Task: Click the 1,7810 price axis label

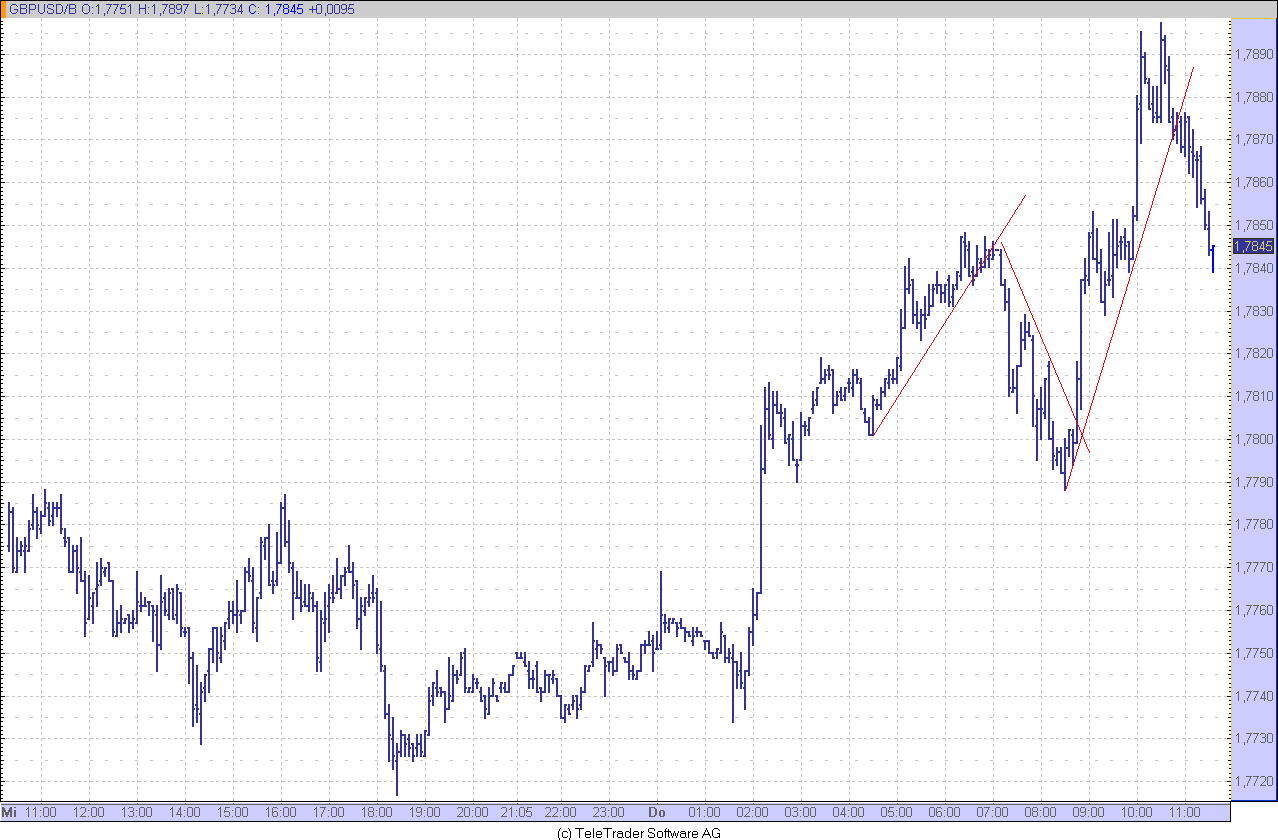Action: [x=1254, y=397]
